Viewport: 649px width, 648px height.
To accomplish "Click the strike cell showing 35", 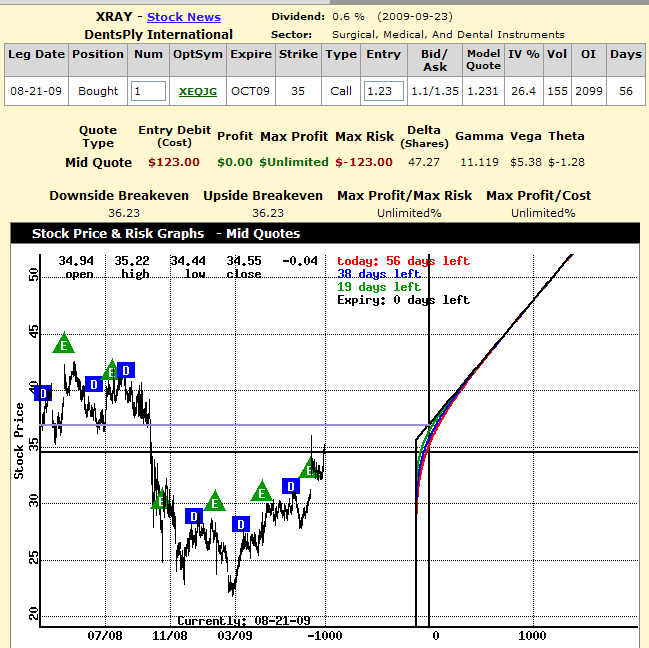I will pos(298,91).
